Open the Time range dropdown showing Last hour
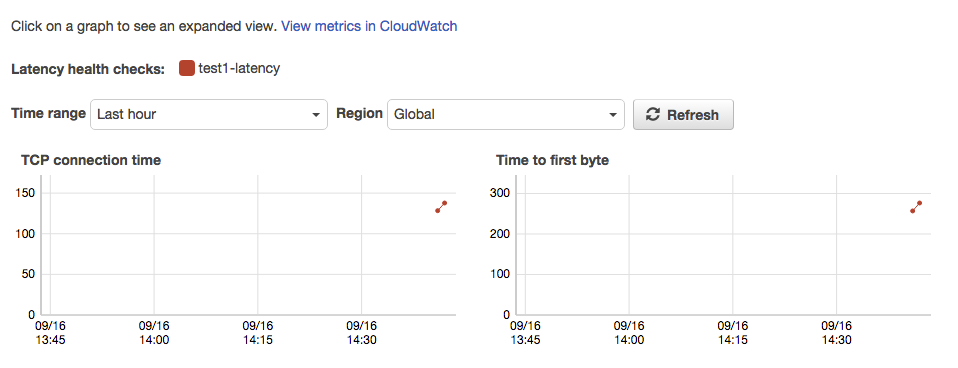The image size is (958, 368). click(209, 114)
